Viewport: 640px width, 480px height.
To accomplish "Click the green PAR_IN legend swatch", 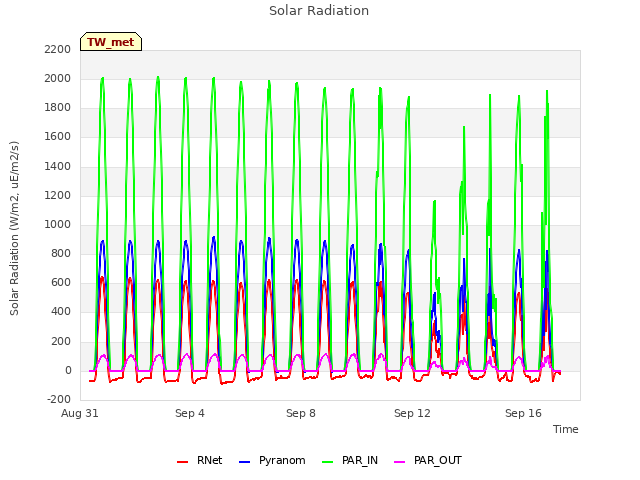I will point(328,462).
